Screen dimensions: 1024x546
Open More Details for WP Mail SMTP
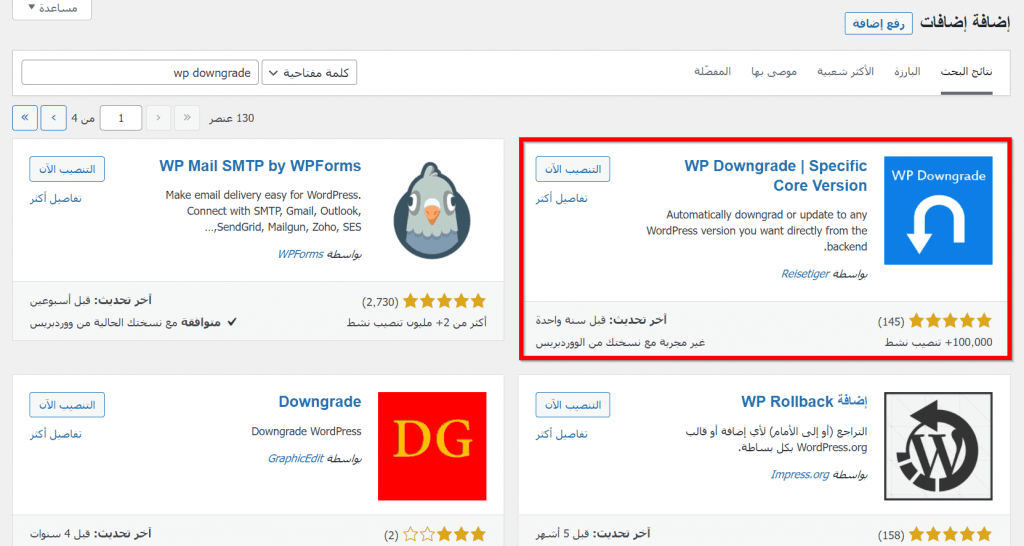[56, 198]
